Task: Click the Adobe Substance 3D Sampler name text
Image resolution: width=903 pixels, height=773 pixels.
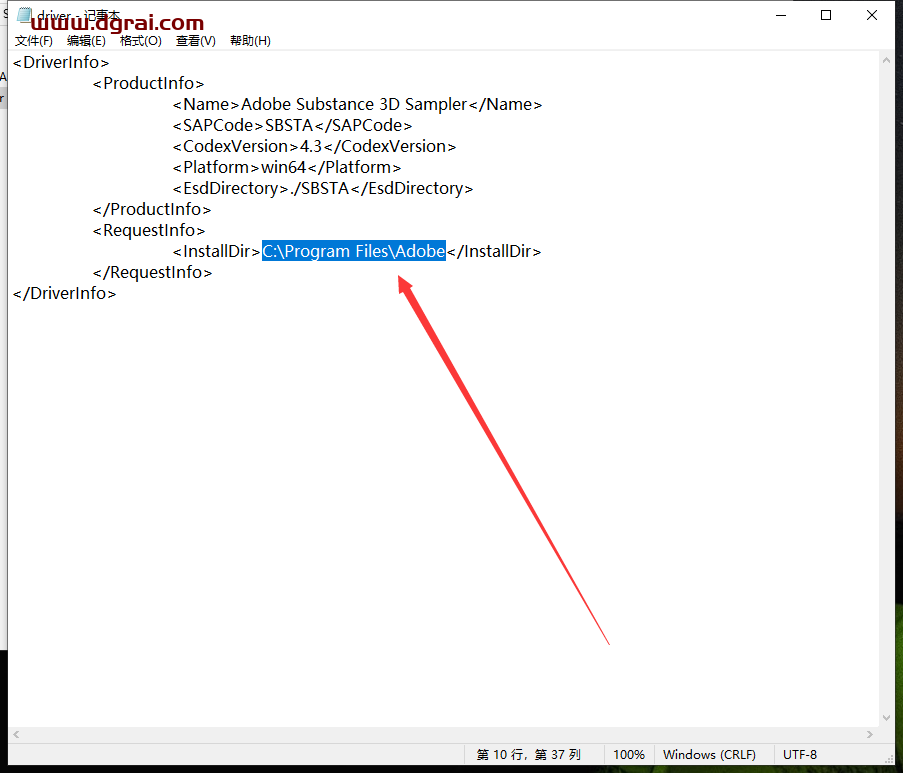Action: (354, 104)
